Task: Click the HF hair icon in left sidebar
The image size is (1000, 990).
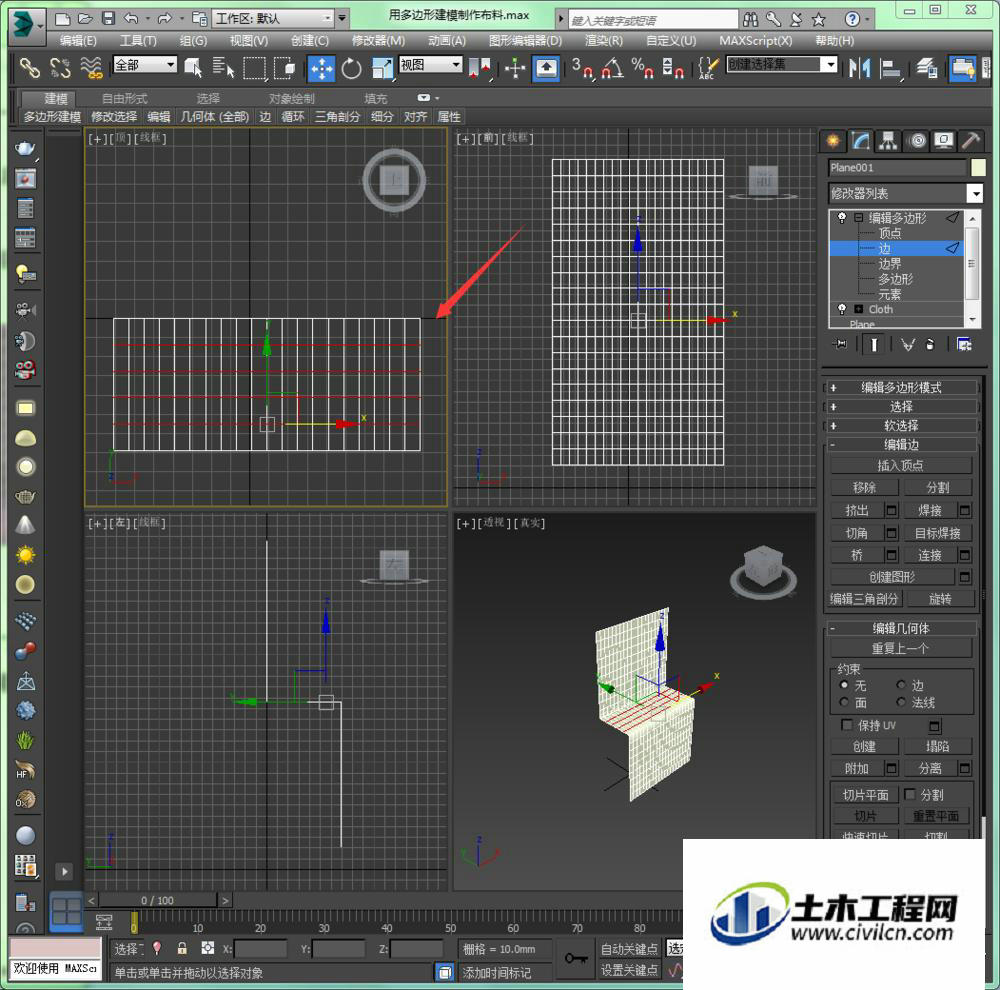Action: pyautogui.click(x=25, y=770)
